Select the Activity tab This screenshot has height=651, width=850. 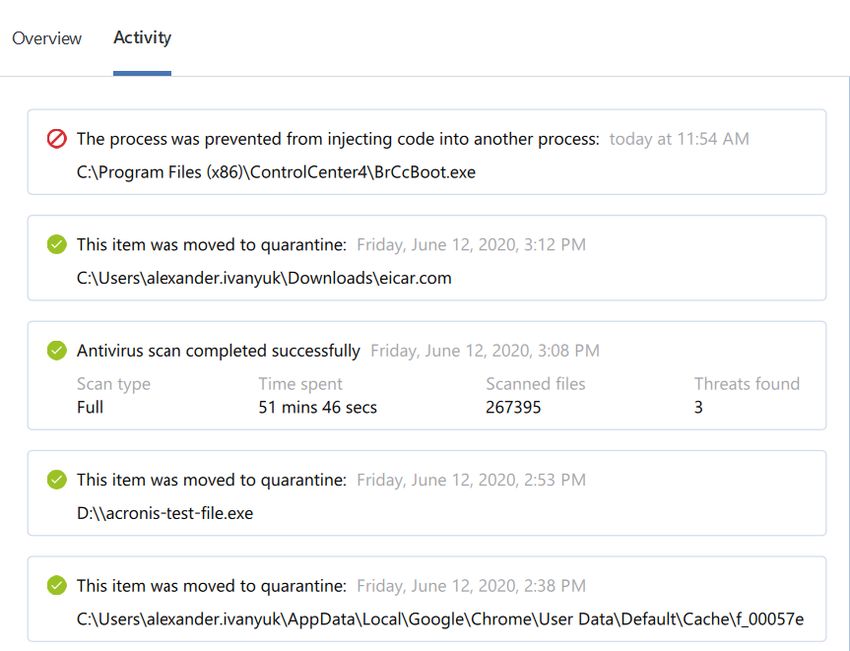[x=142, y=38]
